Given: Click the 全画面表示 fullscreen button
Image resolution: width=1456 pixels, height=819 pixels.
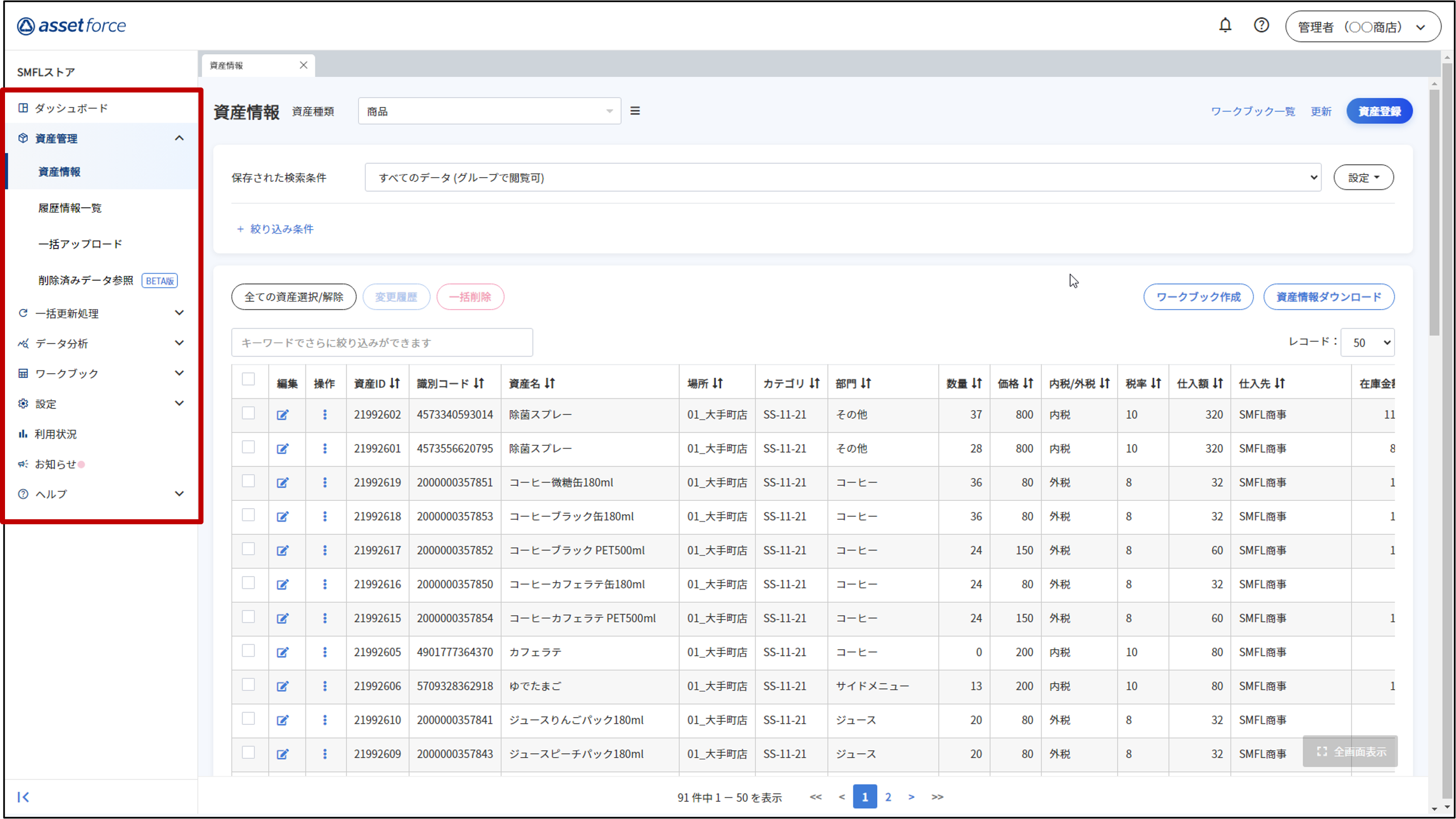Looking at the screenshot, I should [1350, 751].
